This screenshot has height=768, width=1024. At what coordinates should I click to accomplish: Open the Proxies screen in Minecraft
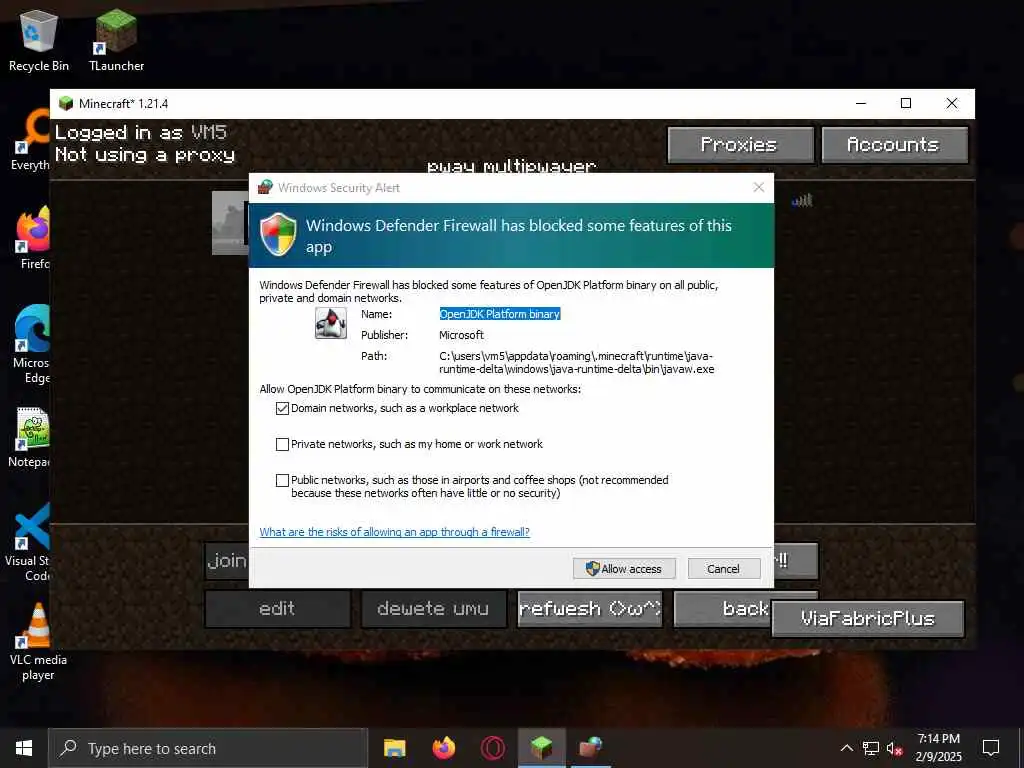[740, 144]
